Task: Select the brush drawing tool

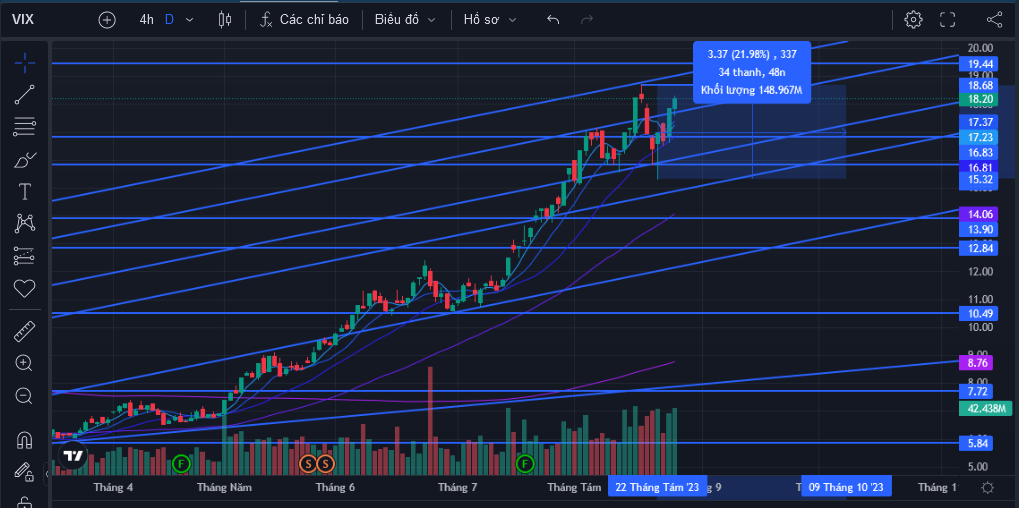Action: click(25, 159)
